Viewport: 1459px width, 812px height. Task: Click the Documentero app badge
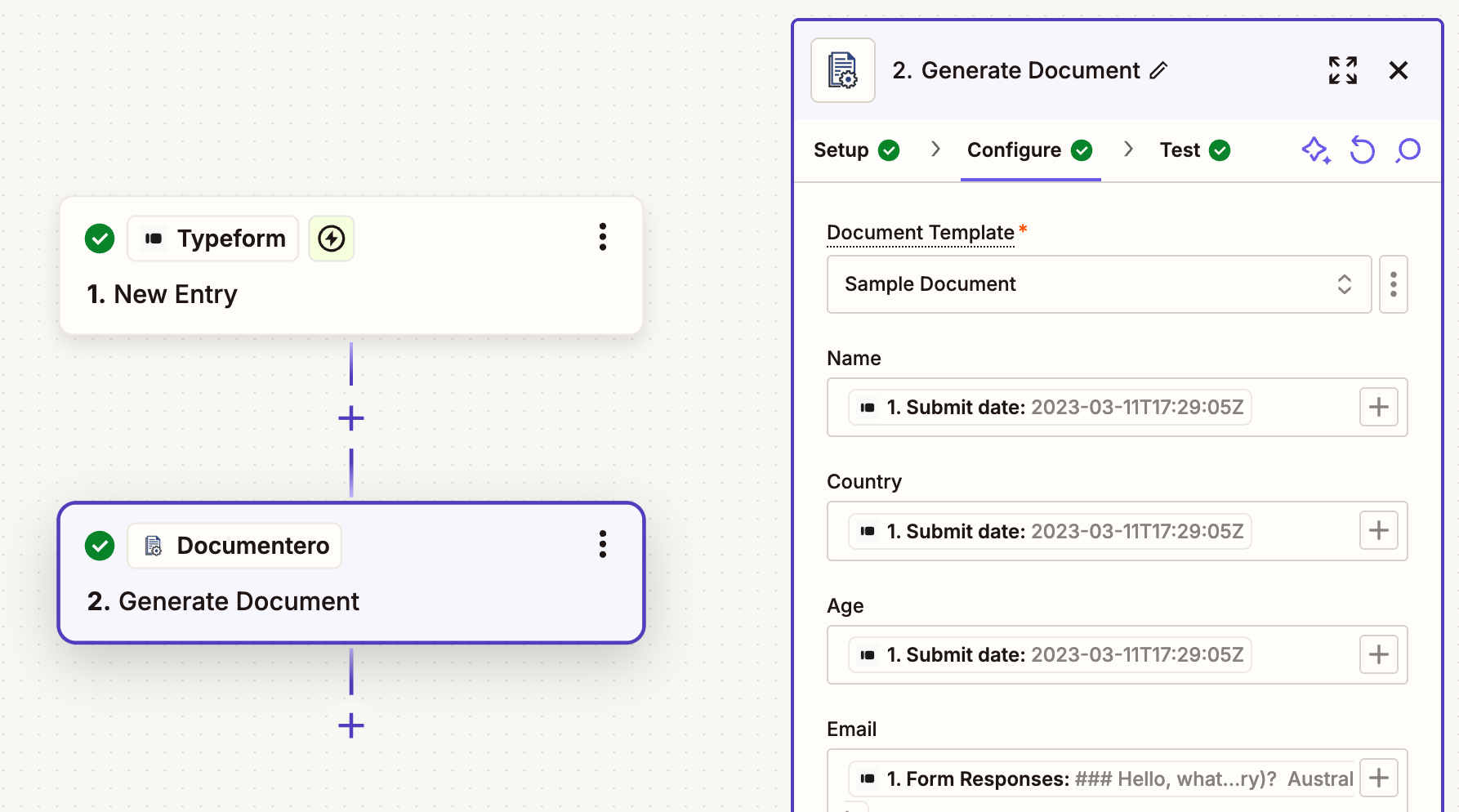[234, 546]
